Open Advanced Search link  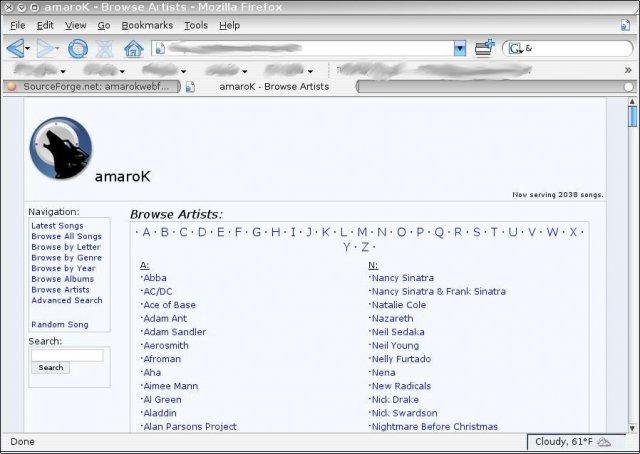coord(67,300)
